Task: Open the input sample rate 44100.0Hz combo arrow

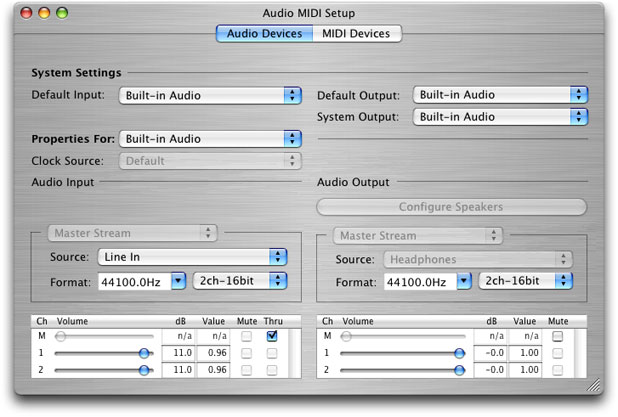Action: tap(178, 281)
